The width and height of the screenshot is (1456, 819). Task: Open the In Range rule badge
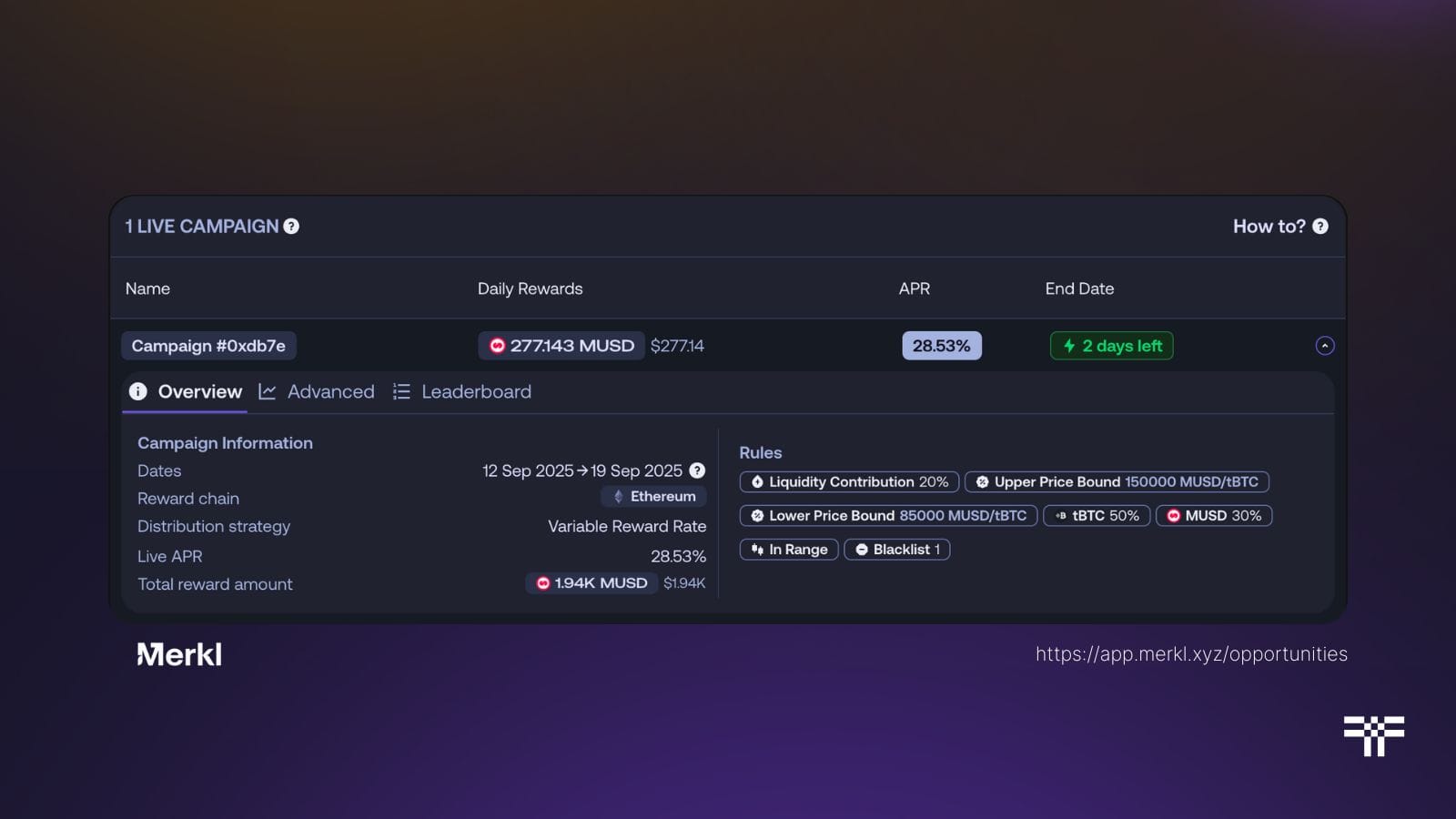click(x=788, y=549)
